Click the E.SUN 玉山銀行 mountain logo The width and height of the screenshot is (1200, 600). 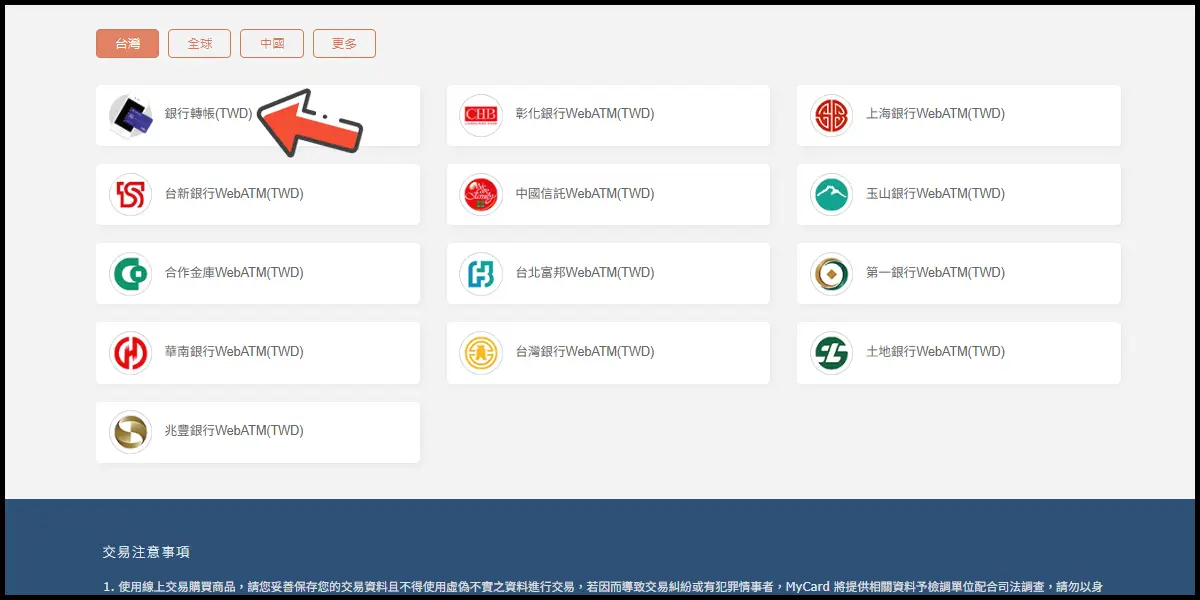pos(831,194)
